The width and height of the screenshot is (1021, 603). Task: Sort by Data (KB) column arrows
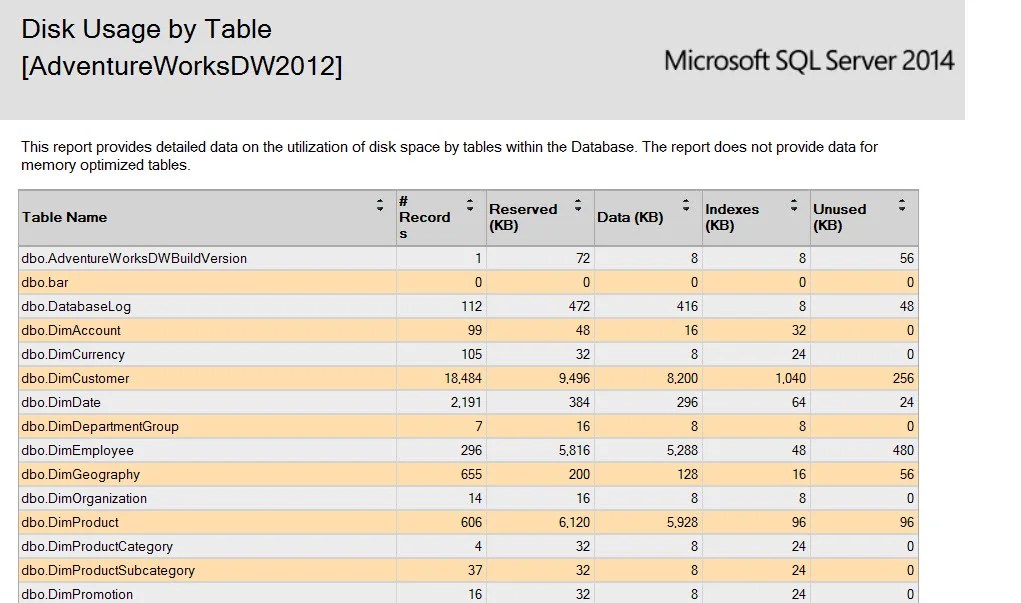pos(686,205)
